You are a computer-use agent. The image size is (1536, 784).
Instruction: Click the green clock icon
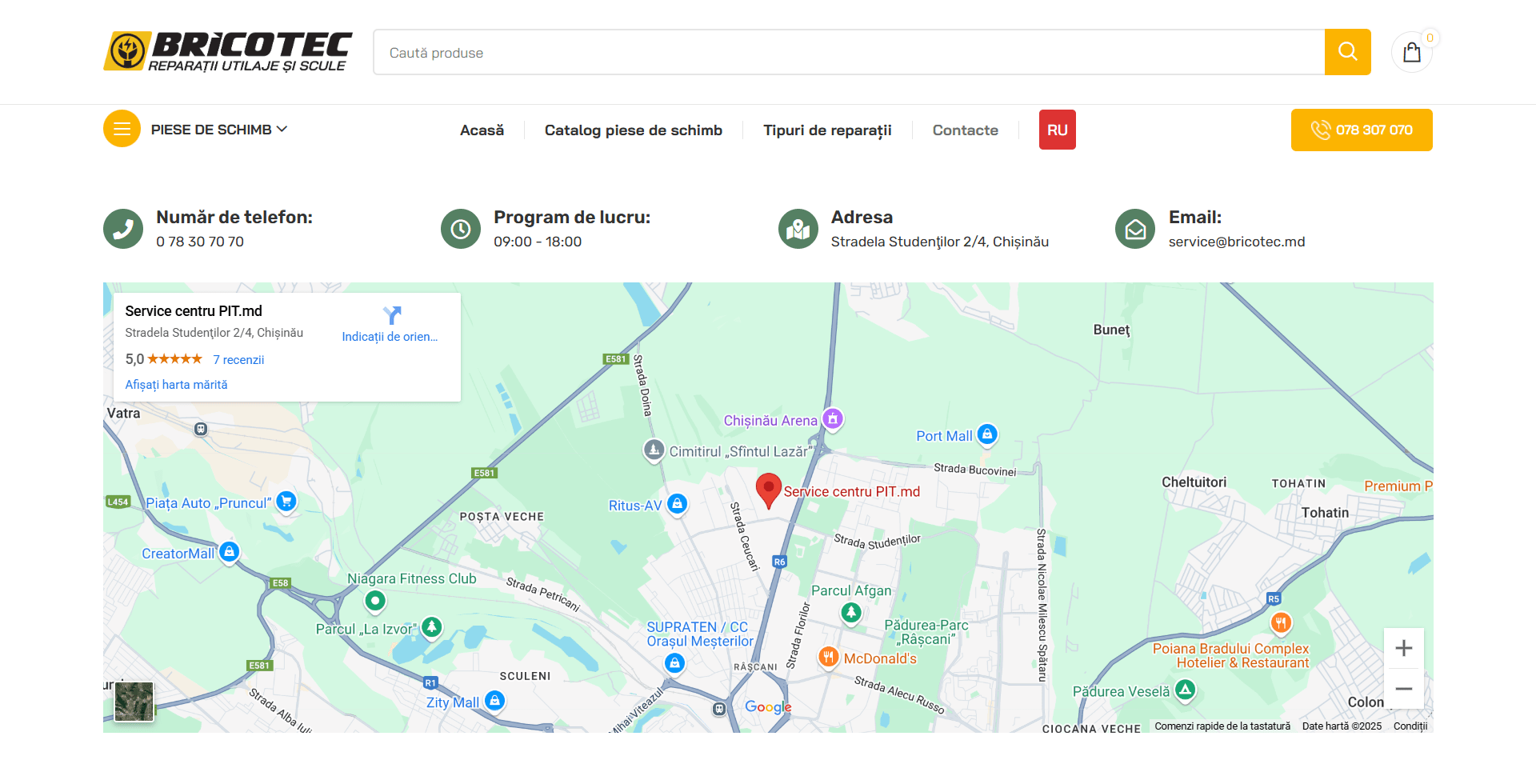[x=461, y=229]
